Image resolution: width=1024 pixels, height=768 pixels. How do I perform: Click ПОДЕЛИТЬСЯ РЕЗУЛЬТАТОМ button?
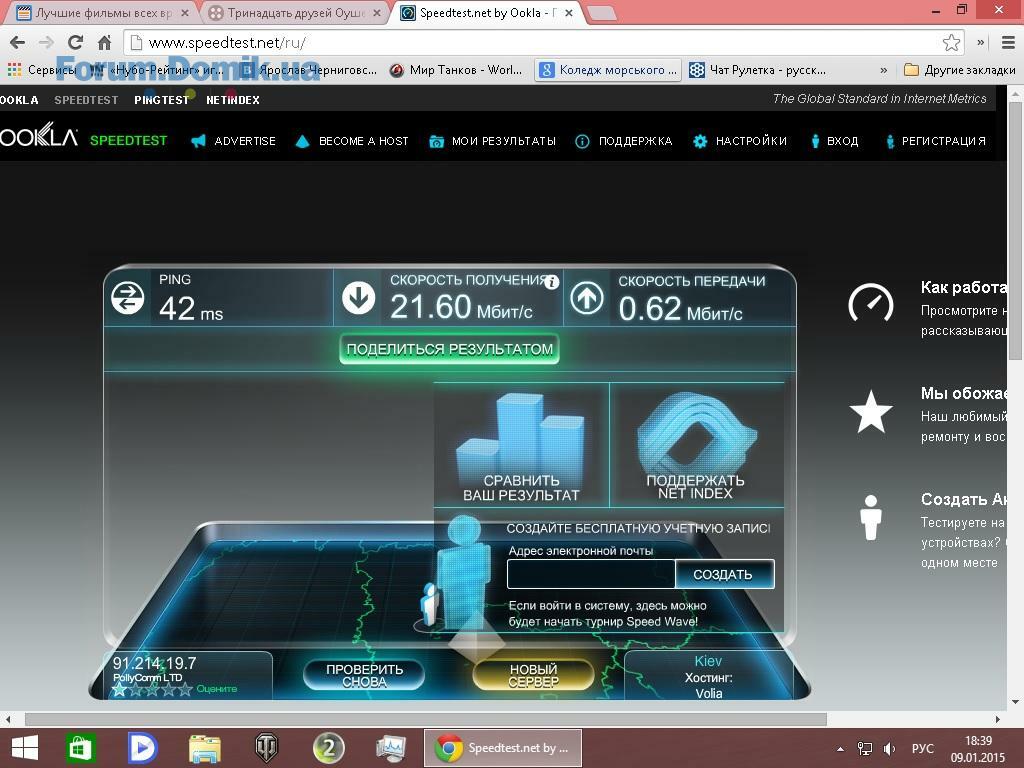tap(449, 349)
